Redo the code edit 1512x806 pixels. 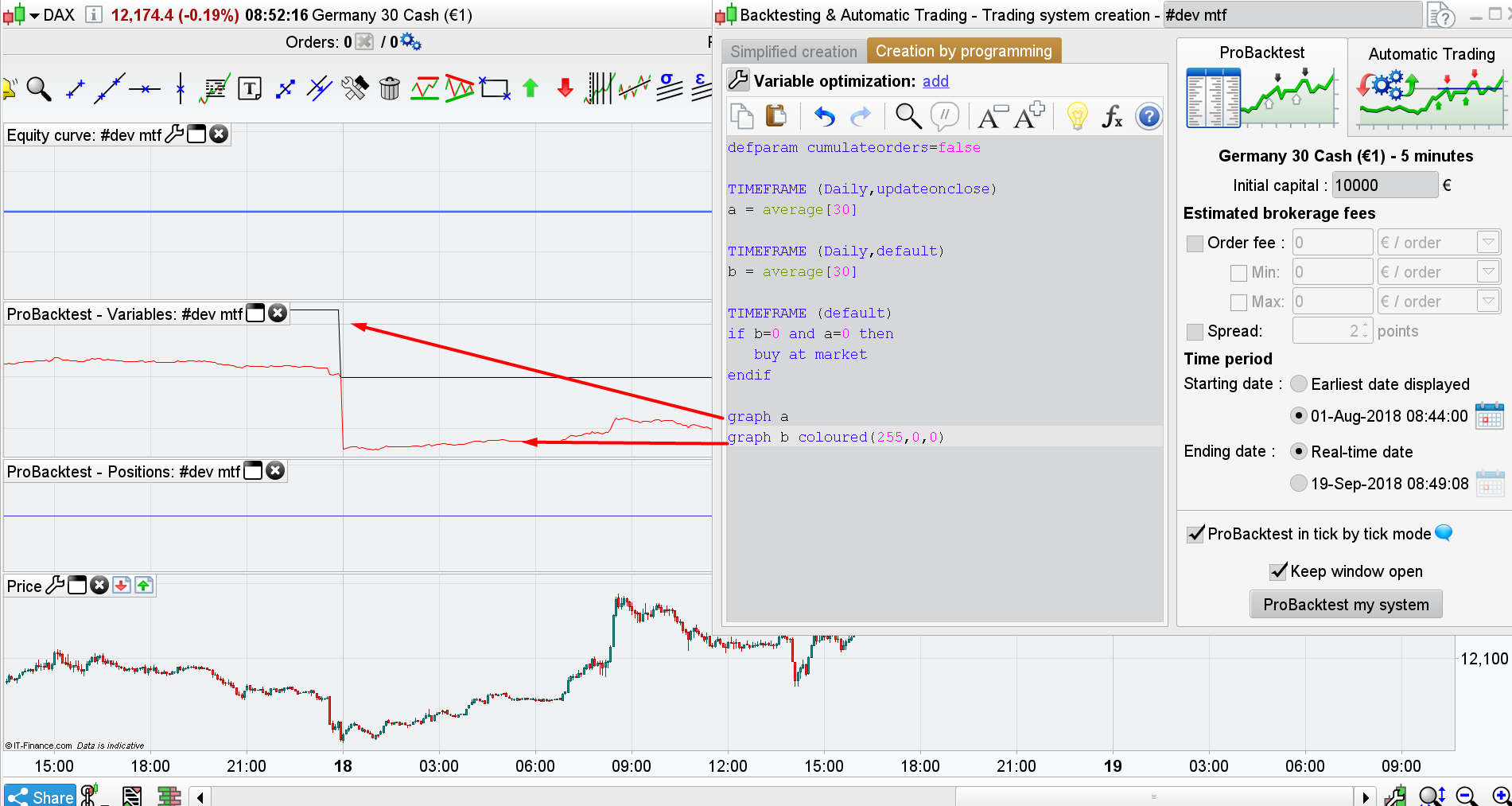coord(861,117)
